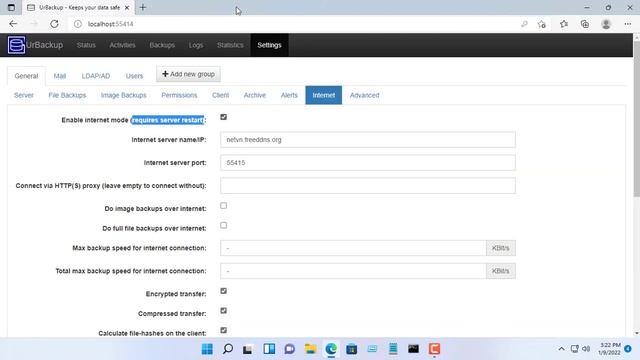Click the zoom magnifier icon in address bar
This screenshot has height=360, width=640.
pos(524,24)
